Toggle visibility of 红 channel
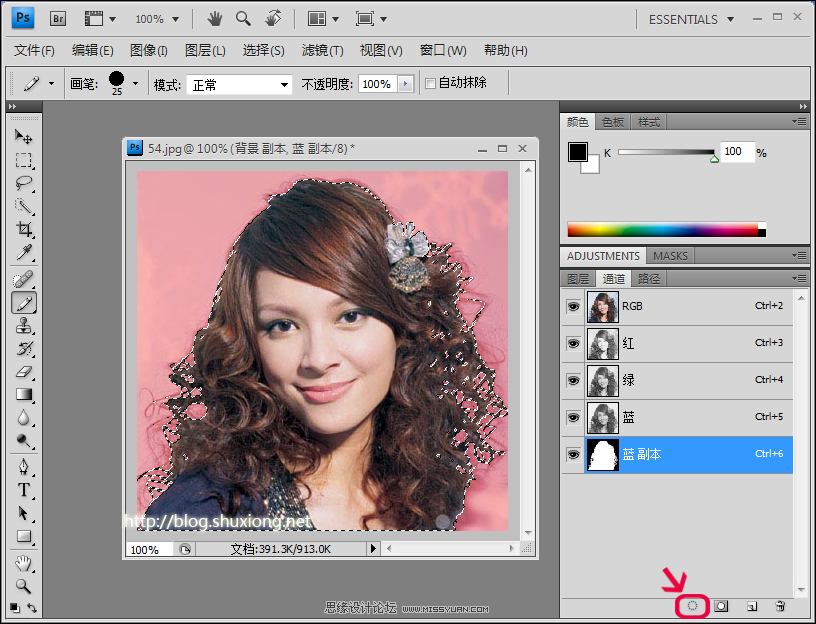 coord(573,343)
